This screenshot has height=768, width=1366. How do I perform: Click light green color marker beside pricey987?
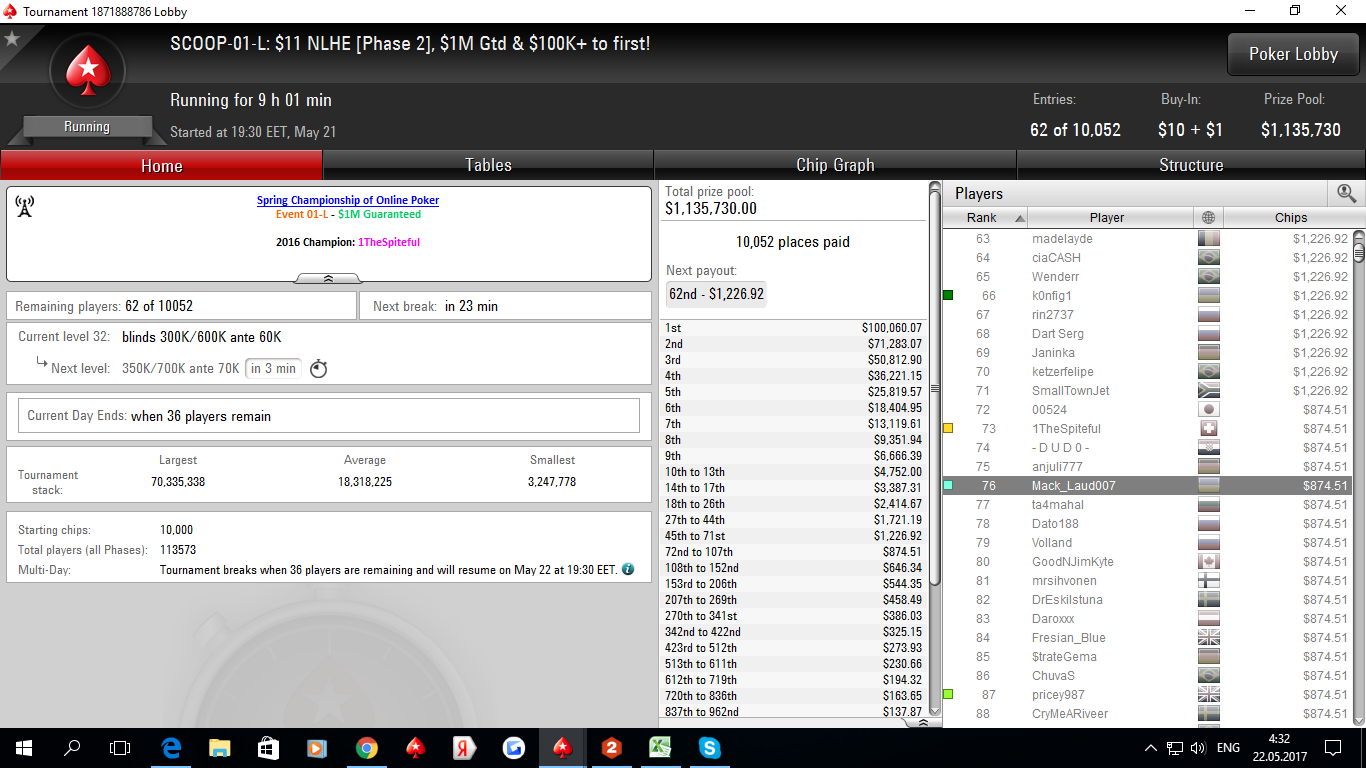coord(948,695)
